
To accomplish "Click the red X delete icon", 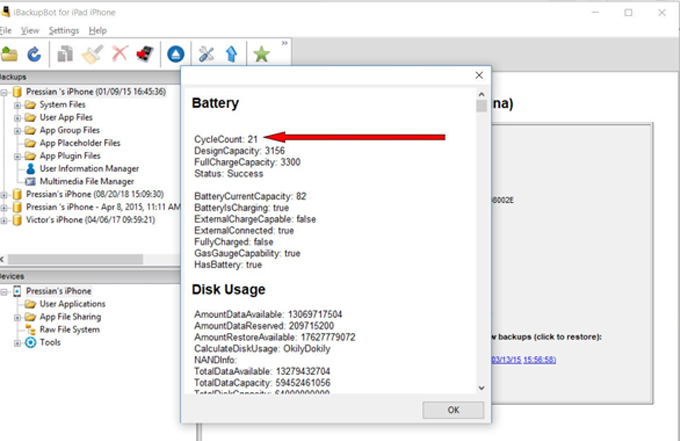I will [x=120, y=54].
